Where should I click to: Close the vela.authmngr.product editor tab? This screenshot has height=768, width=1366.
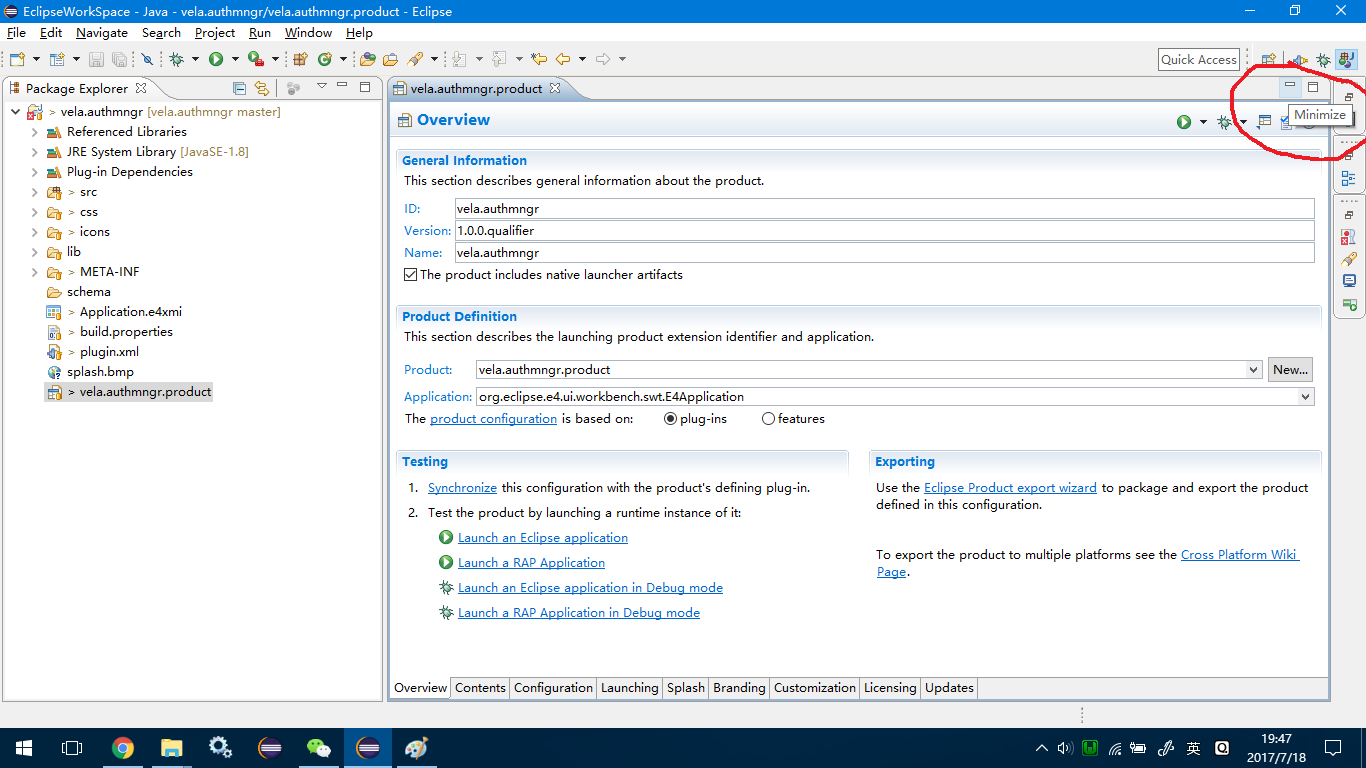click(x=555, y=88)
